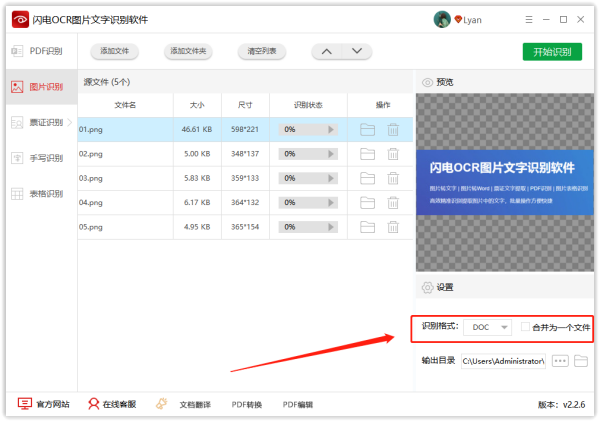Expand the 票证识别 sidebar chevron

pos(69,123)
